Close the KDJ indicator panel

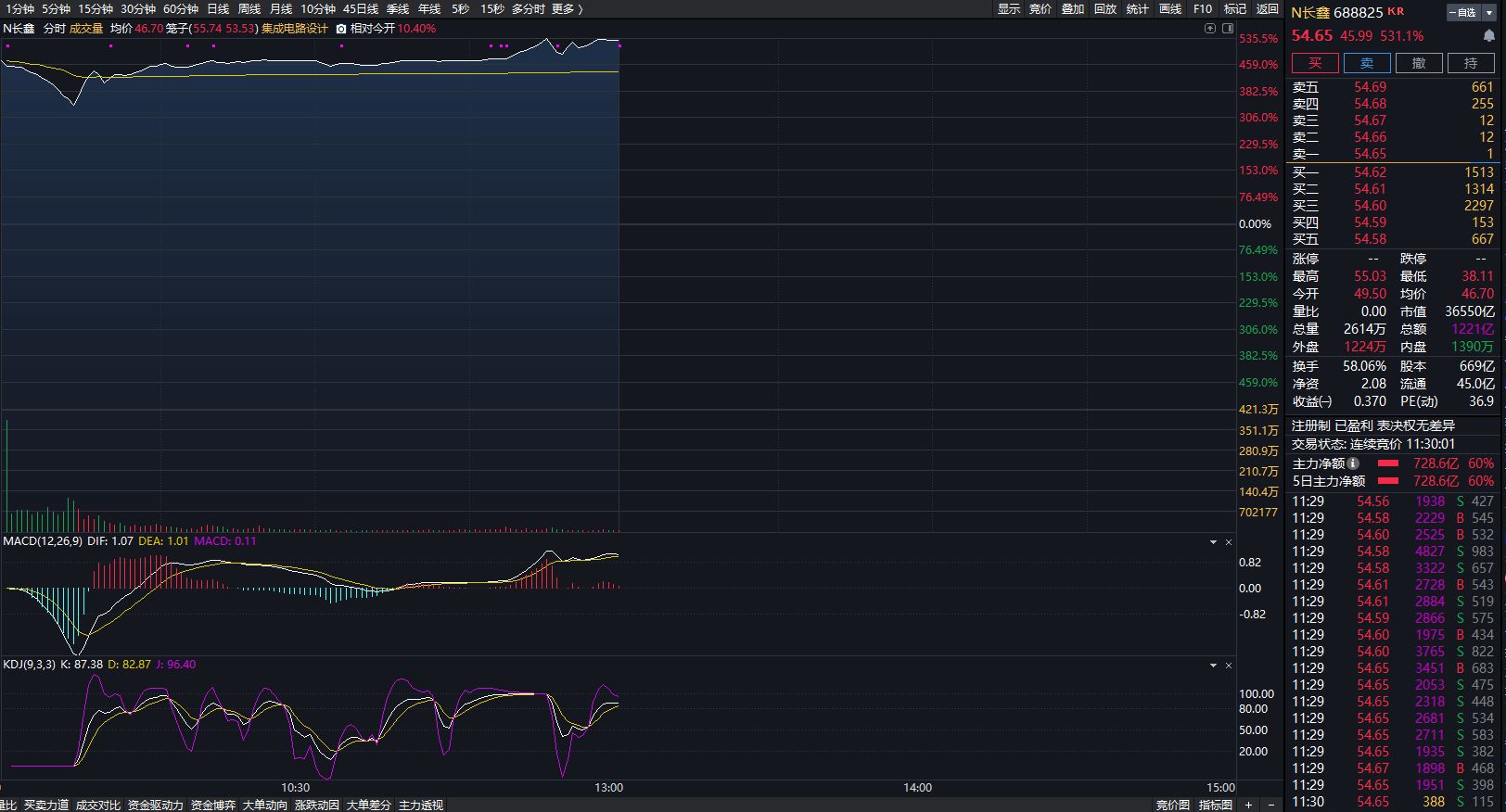[x=1229, y=666]
